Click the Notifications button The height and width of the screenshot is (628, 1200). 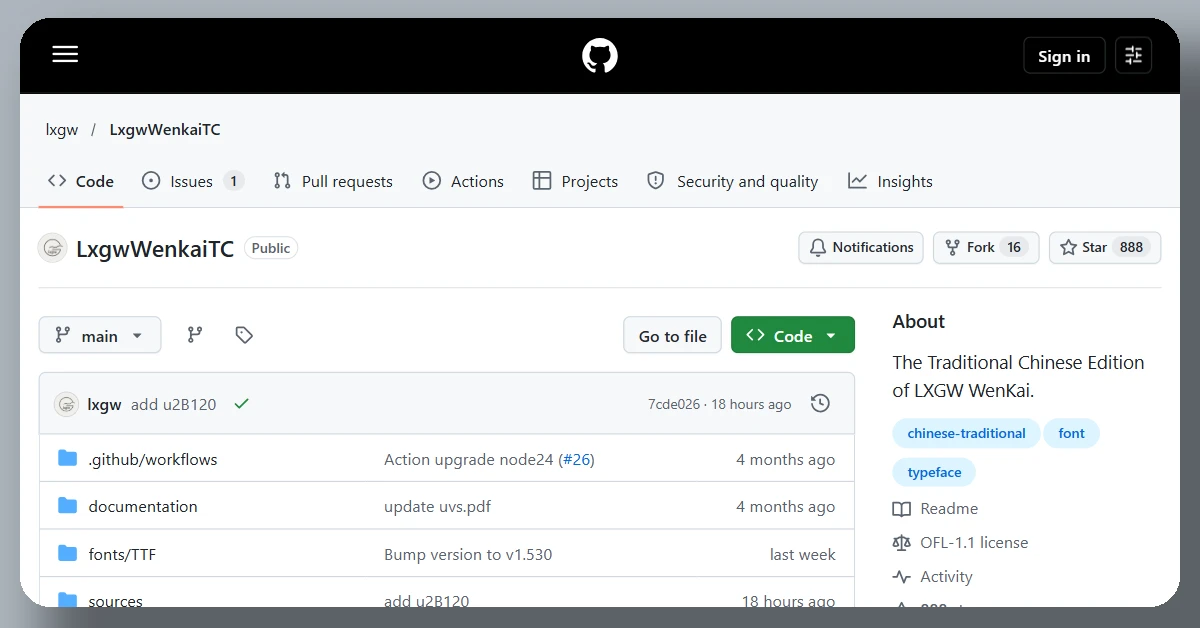[x=861, y=247]
